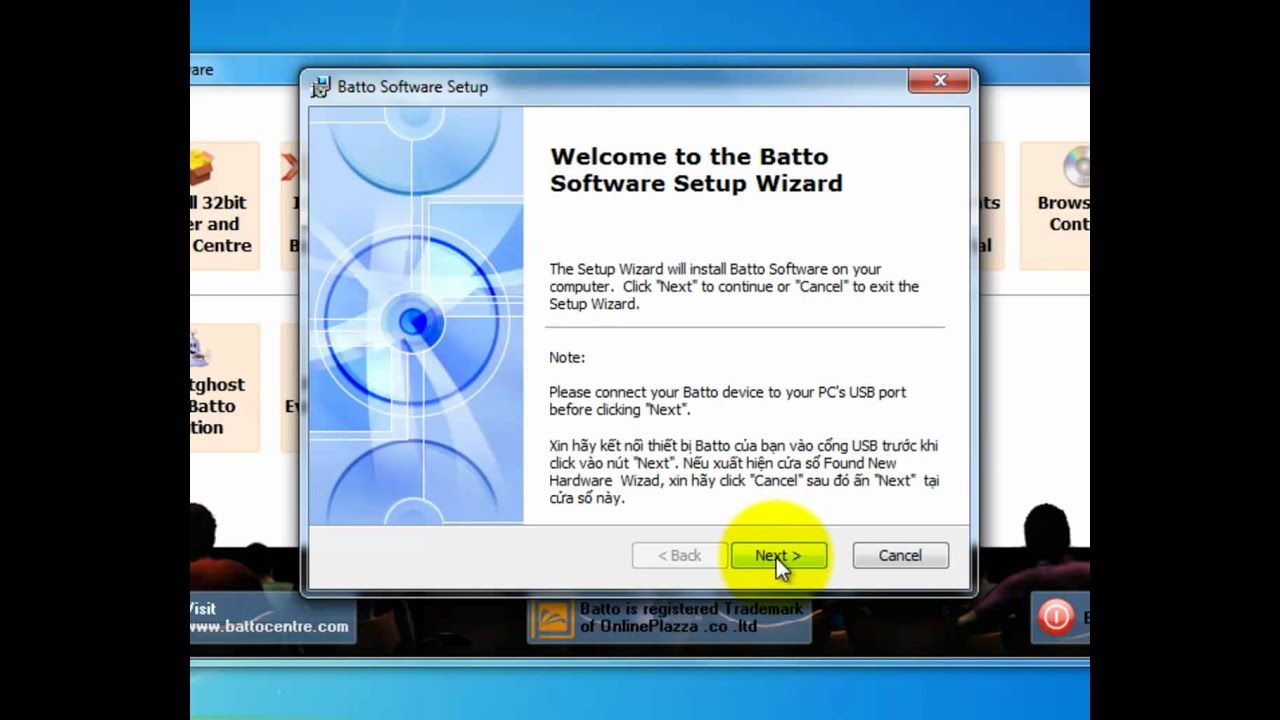Click the Batto Software Setup title icon
1280x720 pixels.
320,87
